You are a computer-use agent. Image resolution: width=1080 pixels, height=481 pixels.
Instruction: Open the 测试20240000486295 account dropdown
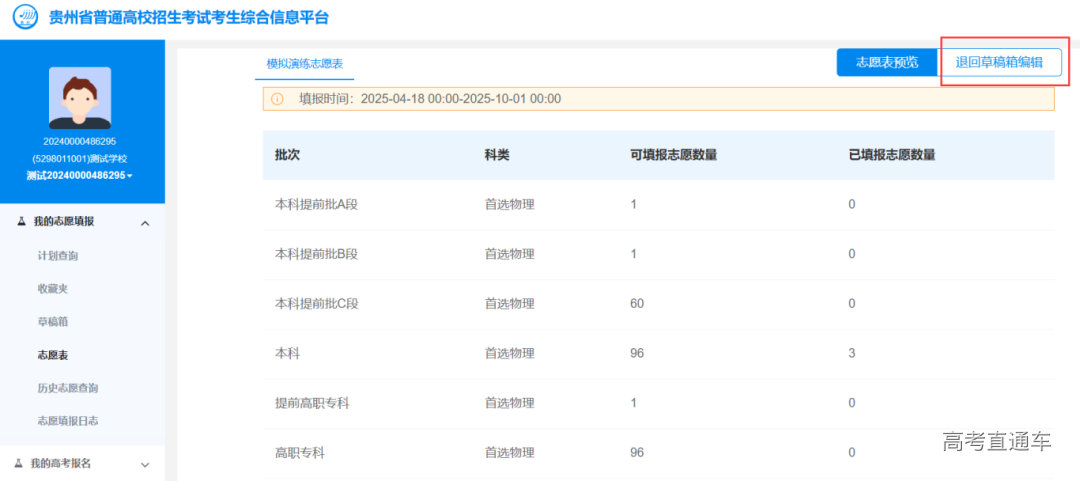(x=80, y=175)
